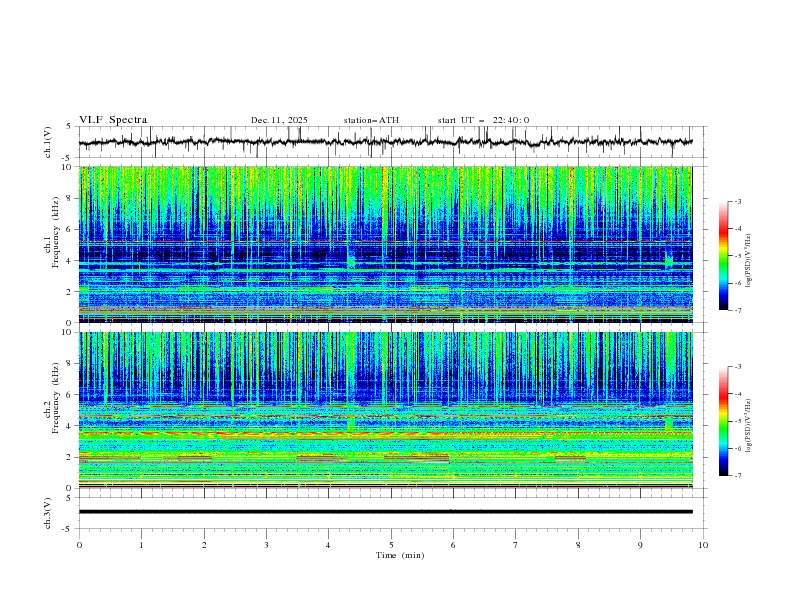Viewport: 792px width, 612px height.
Task: Click the "start UT = 22:40:0" header text
Action: [x=483, y=120]
